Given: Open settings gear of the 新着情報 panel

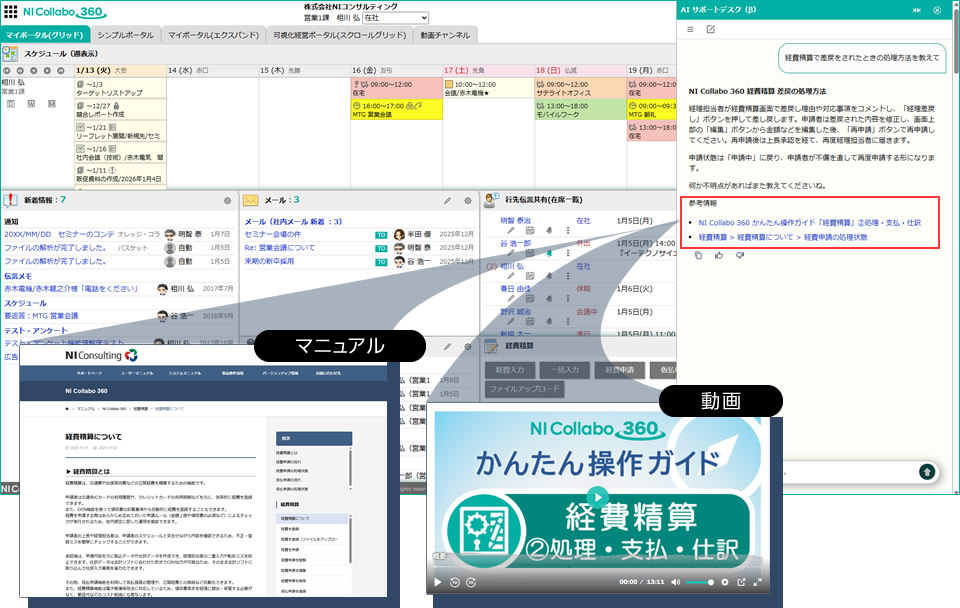Looking at the screenshot, I should (x=227, y=201).
